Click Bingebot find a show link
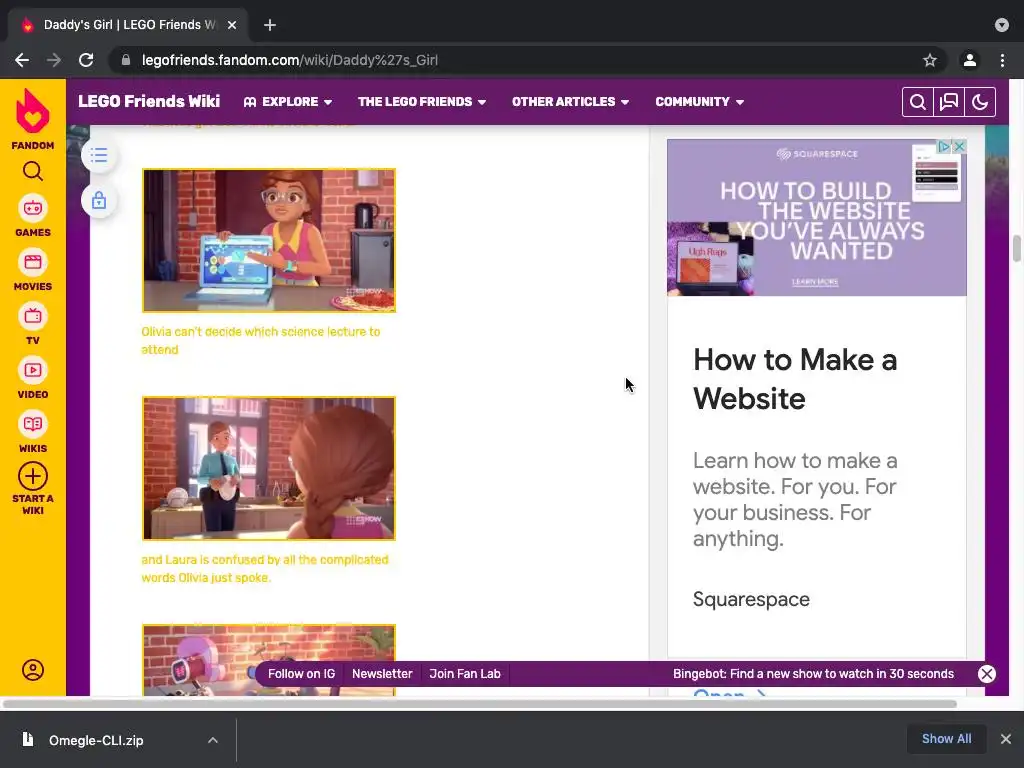1024x768 pixels. (x=813, y=674)
